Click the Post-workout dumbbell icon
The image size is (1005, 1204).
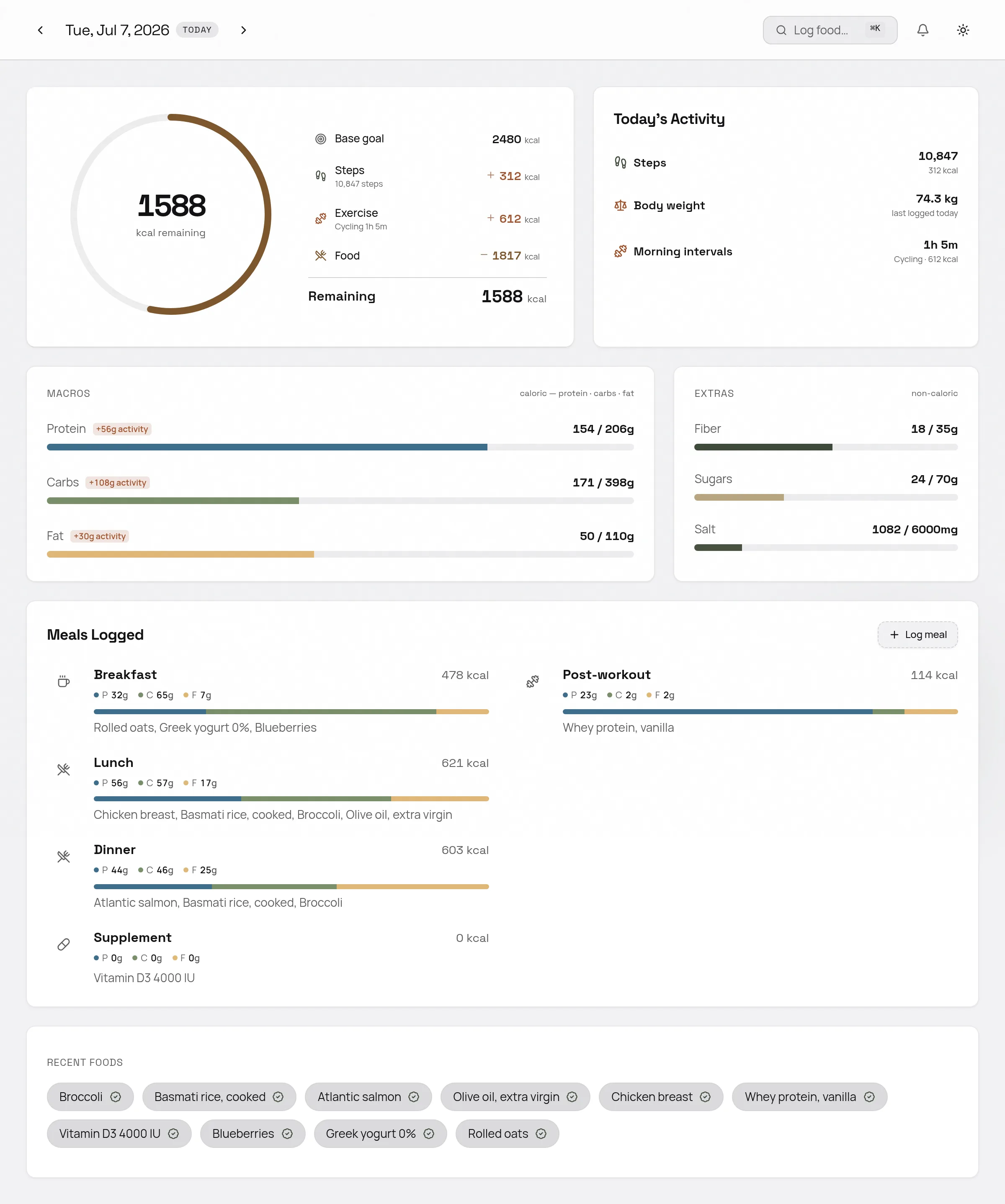[532, 681]
